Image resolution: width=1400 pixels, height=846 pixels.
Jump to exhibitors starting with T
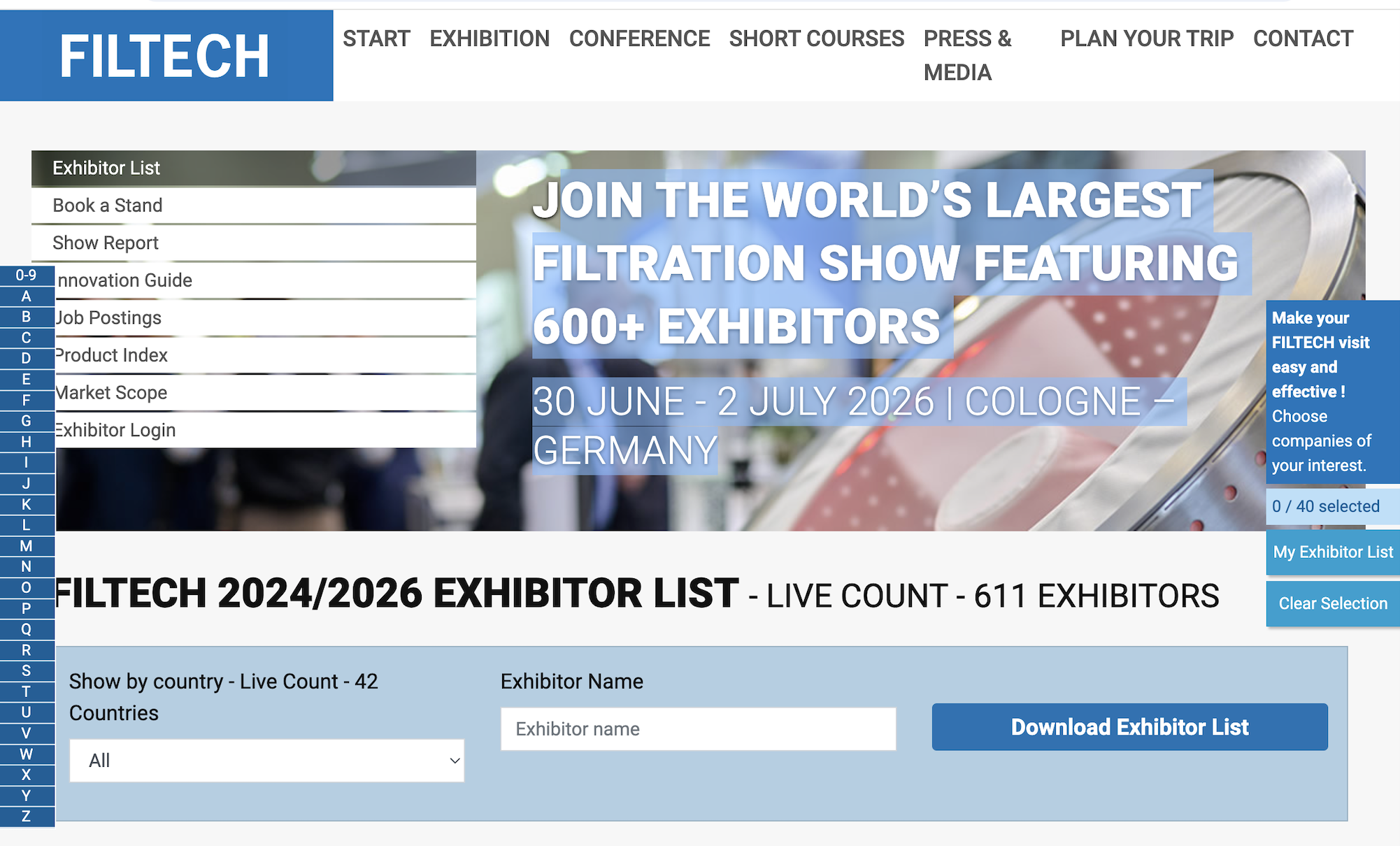(x=27, y=691)
